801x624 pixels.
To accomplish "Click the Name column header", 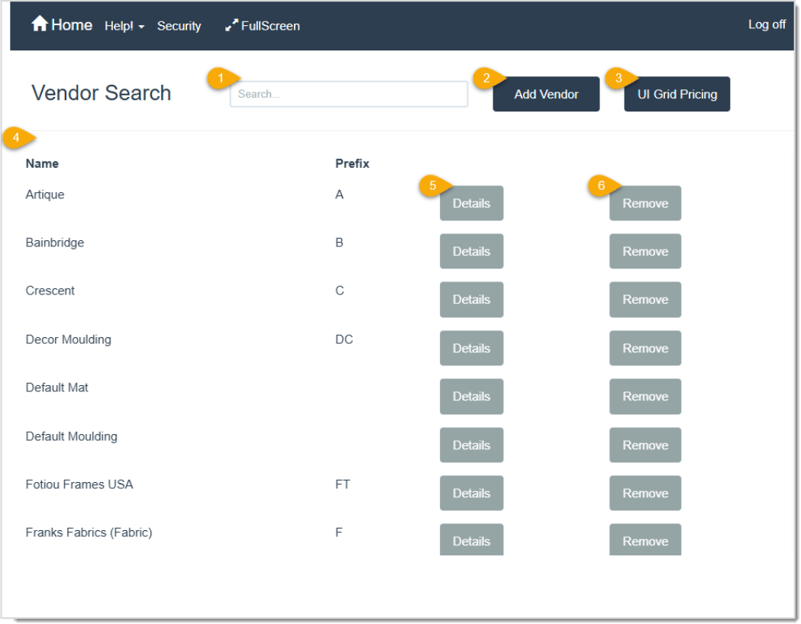I will (42, 163).
